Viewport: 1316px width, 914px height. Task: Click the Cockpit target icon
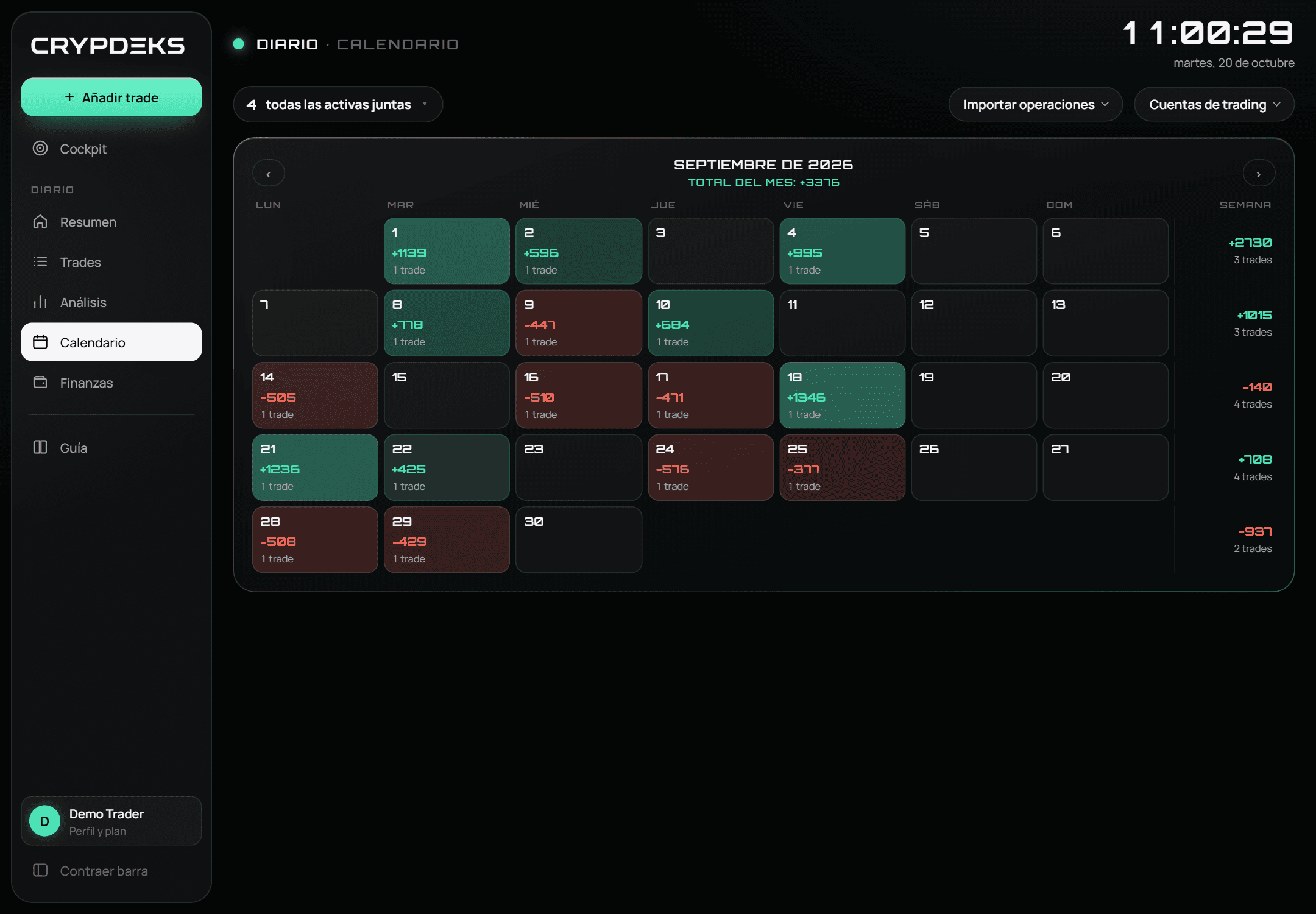tap(40, 148)
